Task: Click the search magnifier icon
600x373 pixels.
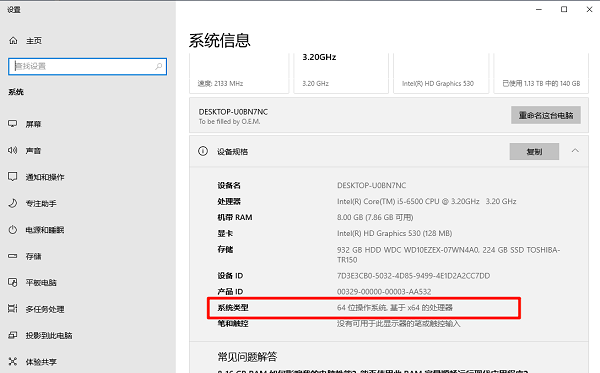Action: pos(158,67)
